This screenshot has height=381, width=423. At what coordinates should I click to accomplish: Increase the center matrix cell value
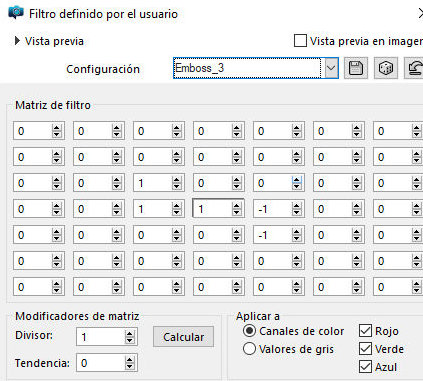point(236,206)
